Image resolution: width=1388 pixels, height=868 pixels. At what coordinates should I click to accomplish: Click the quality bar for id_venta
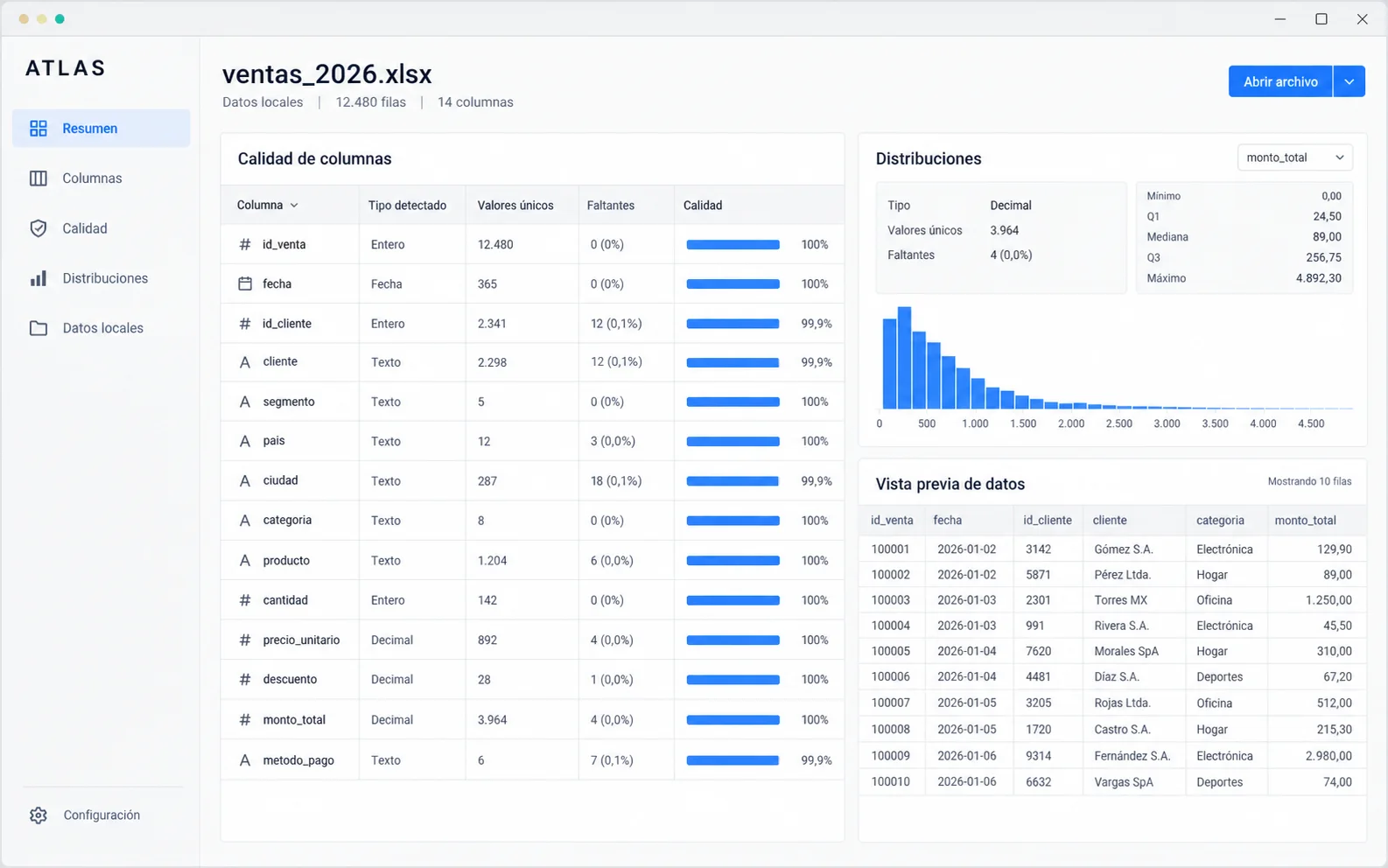click(733, 245)
